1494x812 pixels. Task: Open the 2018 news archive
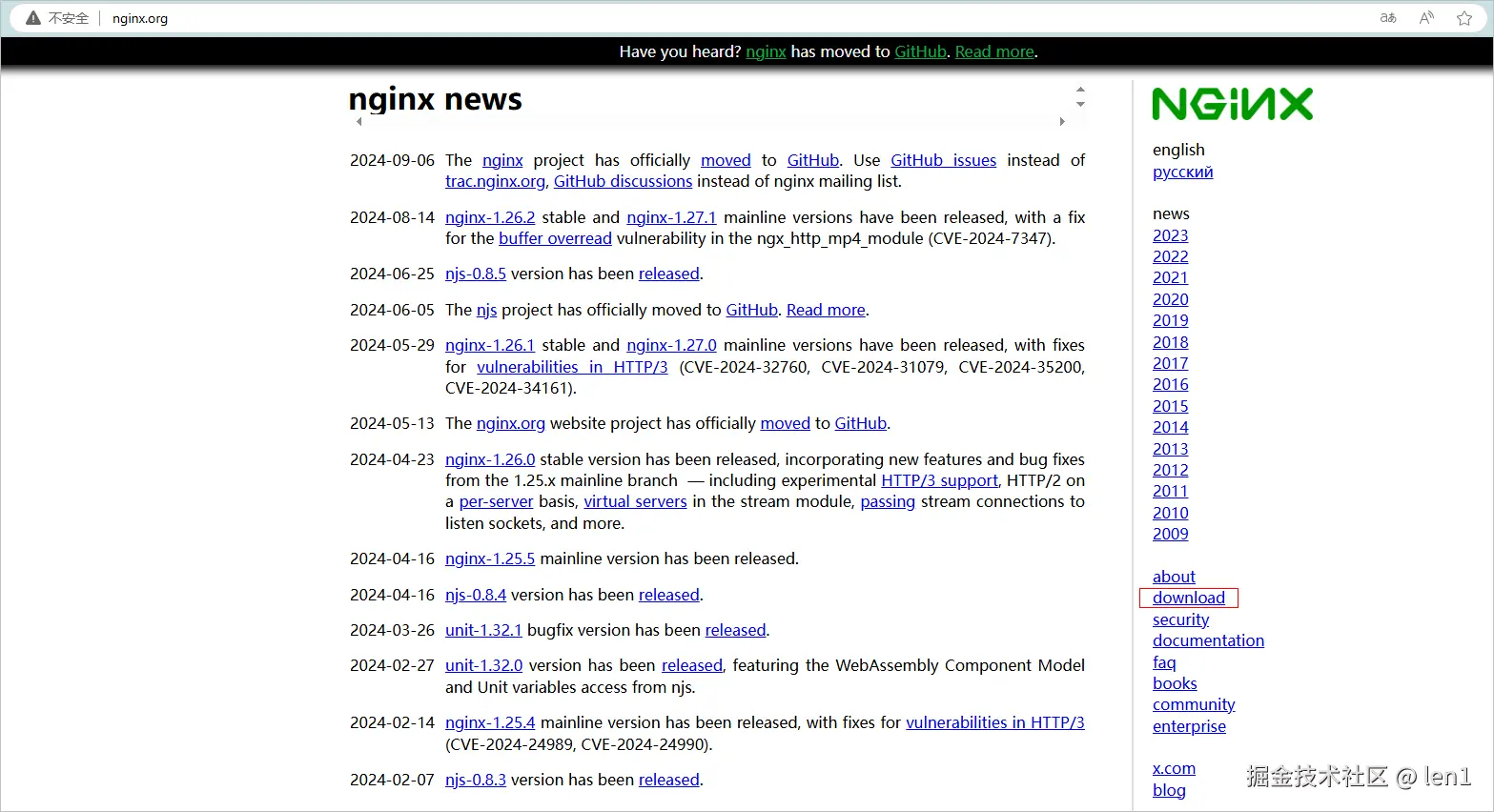(x=1170, y=342)
